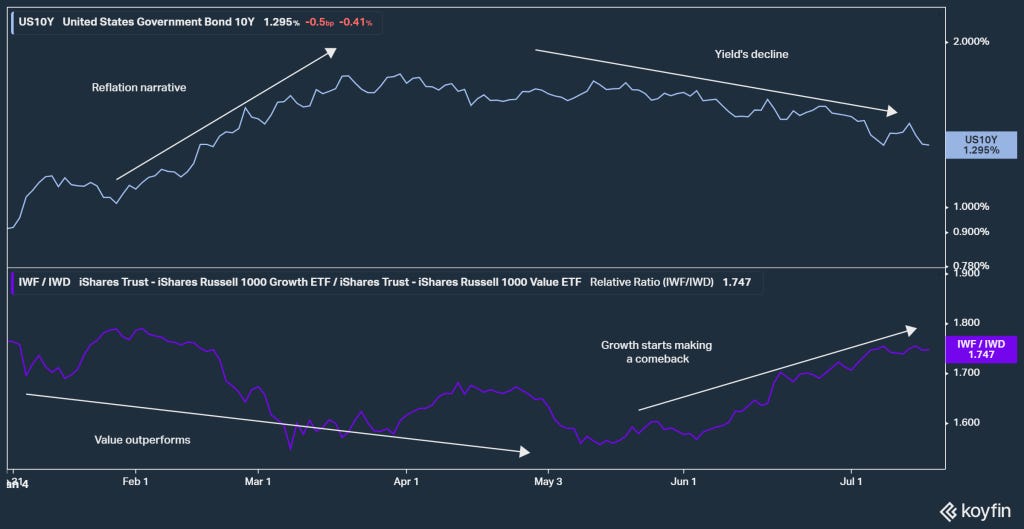Image resolution: width=1024 pixels, height=529 pixels.
Task: Click the purple IWF / IWD series color bar
Action: click(13, 282)
